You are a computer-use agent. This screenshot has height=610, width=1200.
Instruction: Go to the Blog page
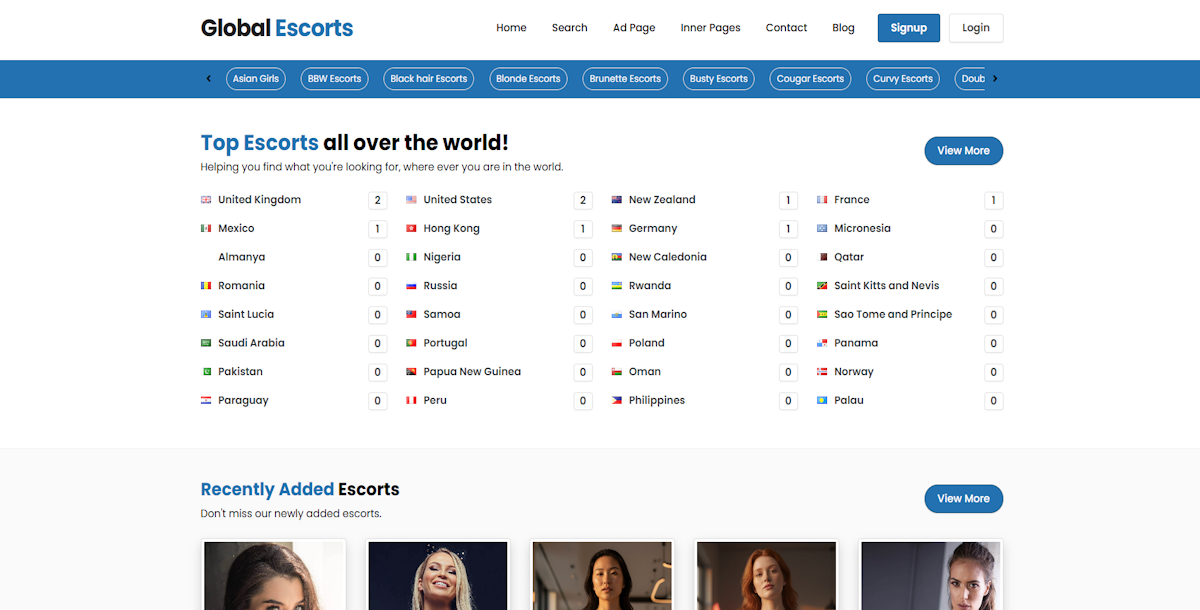click(843, 28)
